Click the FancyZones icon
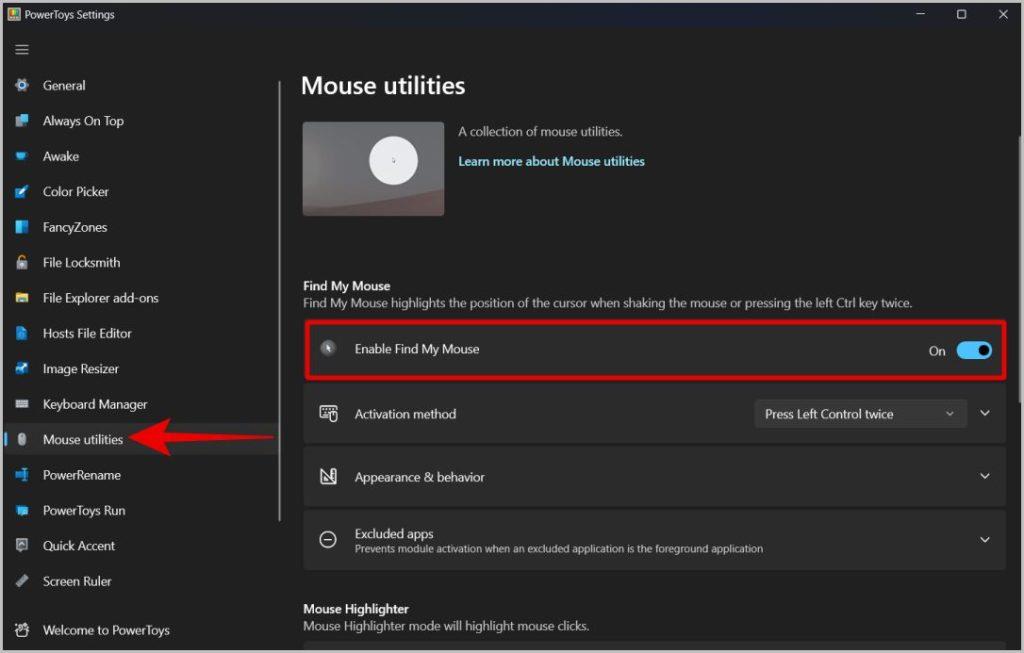Image resolution: width=1024 pixels, height=653 pixels. (22, 227)
